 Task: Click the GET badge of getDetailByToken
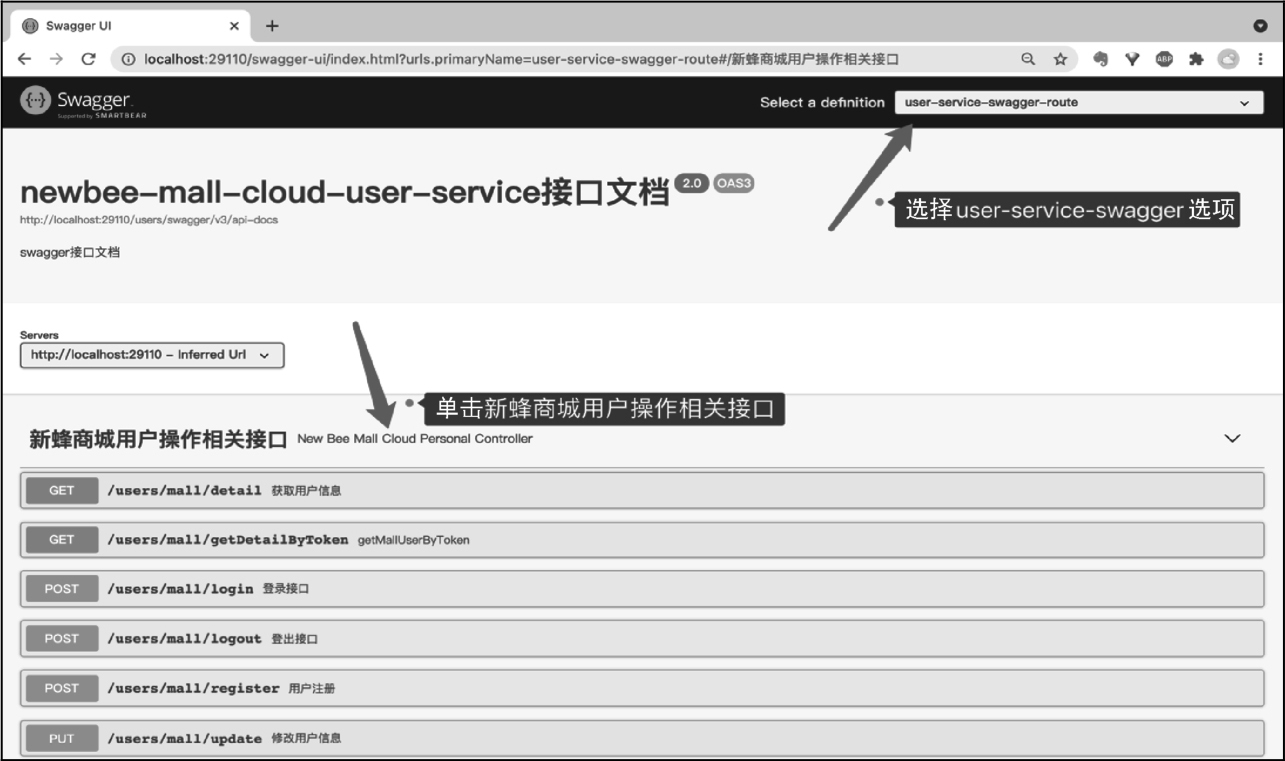coord(62,539)
